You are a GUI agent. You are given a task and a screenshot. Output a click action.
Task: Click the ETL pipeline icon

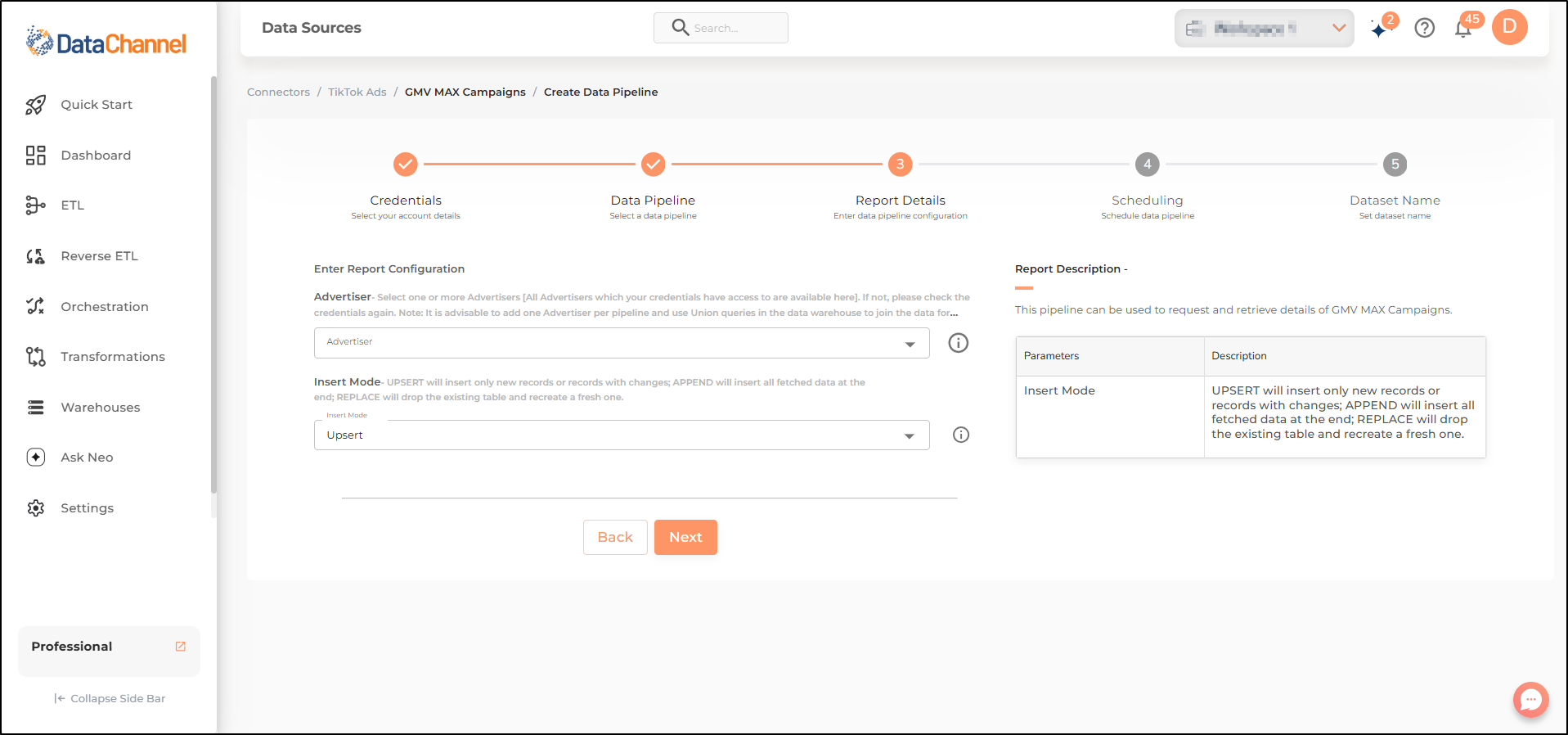tap(35, 205)
